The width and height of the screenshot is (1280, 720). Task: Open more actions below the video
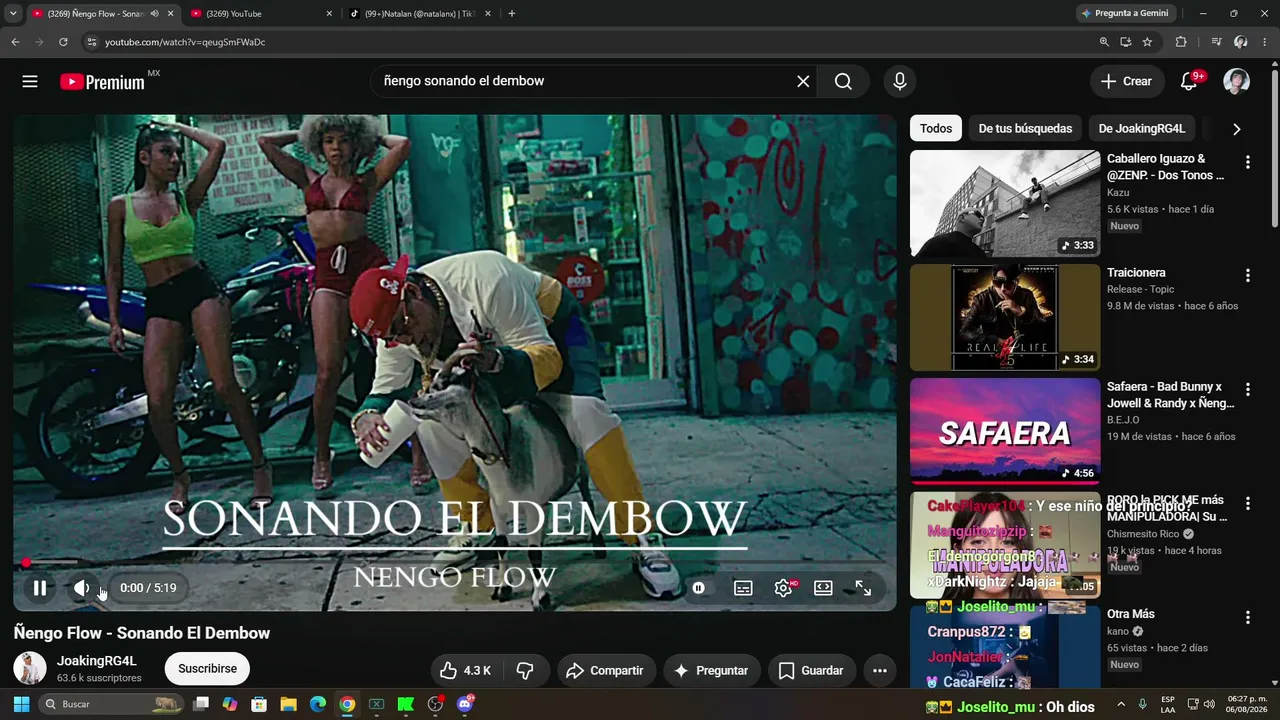(x=880, y=670)
